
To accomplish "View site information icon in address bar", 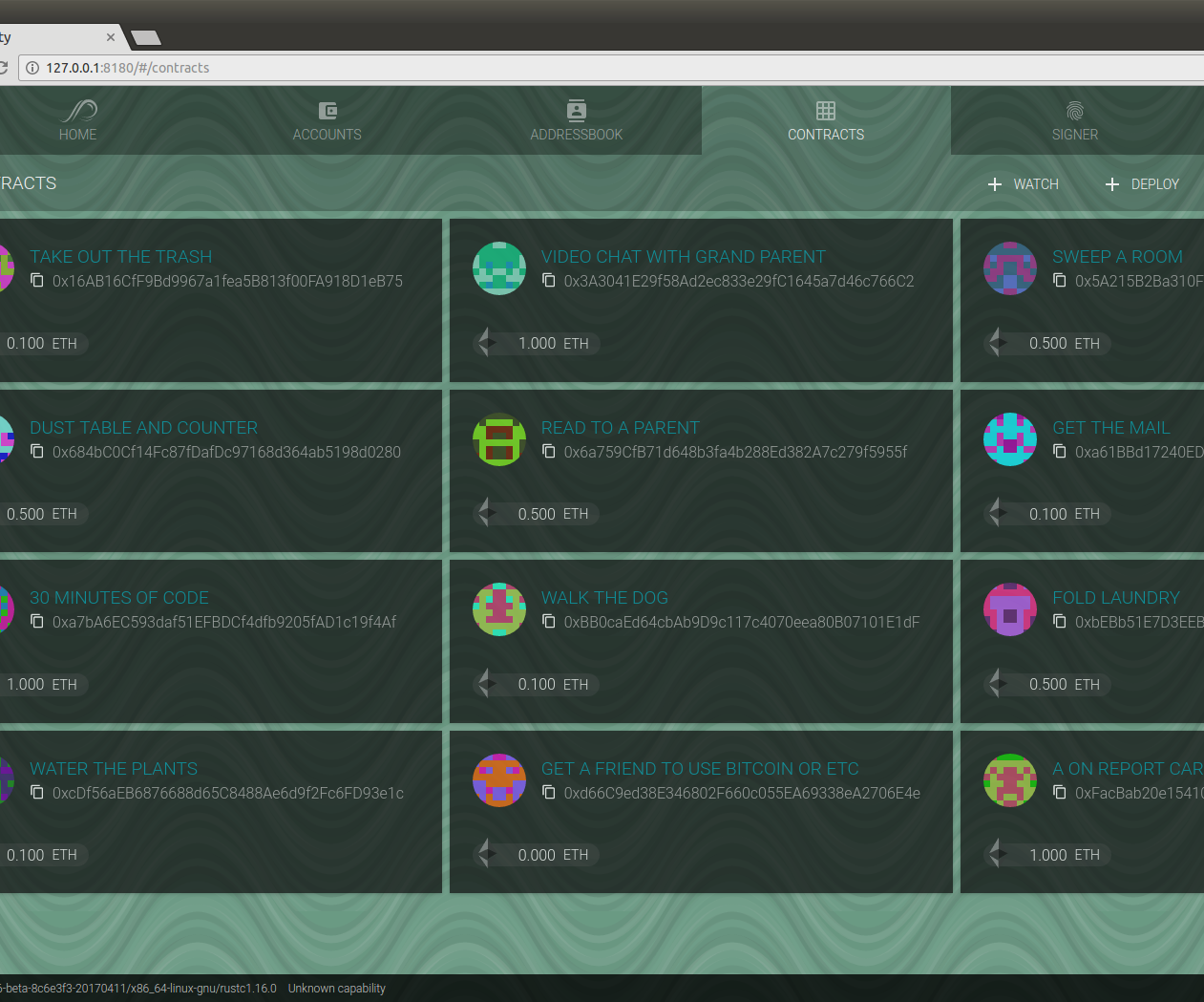I will pos(32,68).
